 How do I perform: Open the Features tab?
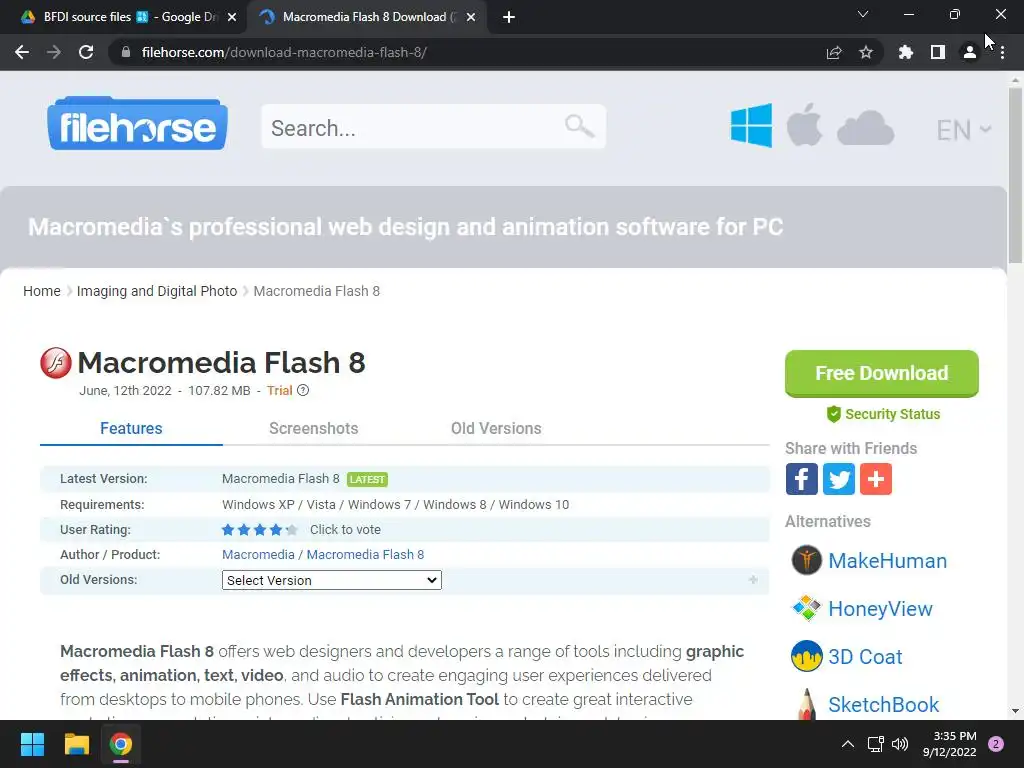(x=131, y=428)
